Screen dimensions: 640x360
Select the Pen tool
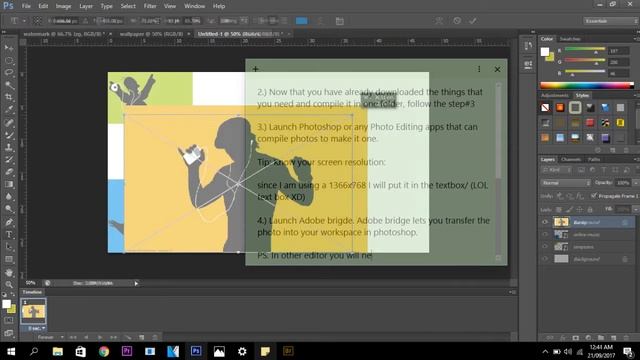point(9,222)
